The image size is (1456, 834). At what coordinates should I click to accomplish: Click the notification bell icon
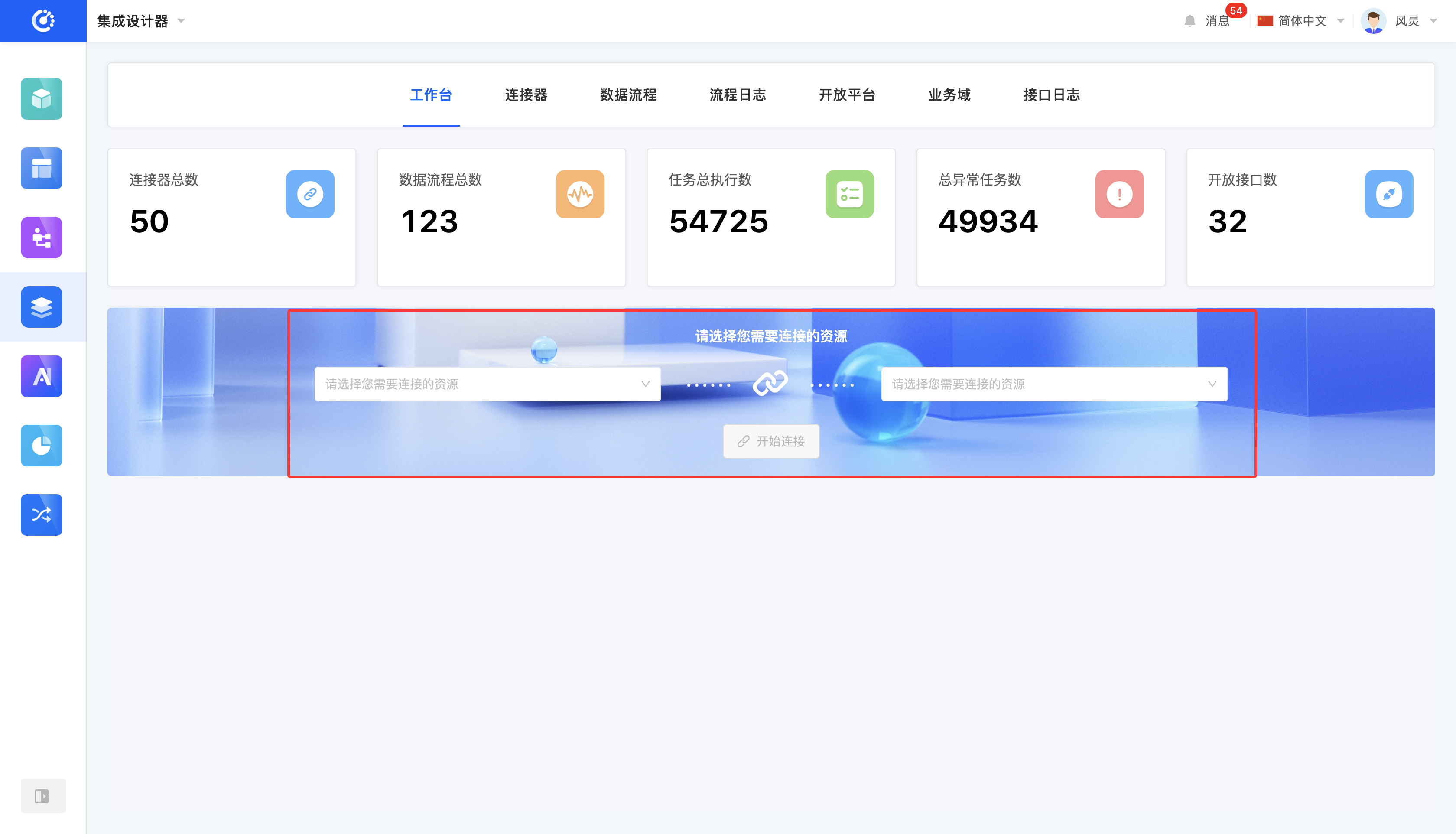pyautogui.click(x=1189, y=21)
